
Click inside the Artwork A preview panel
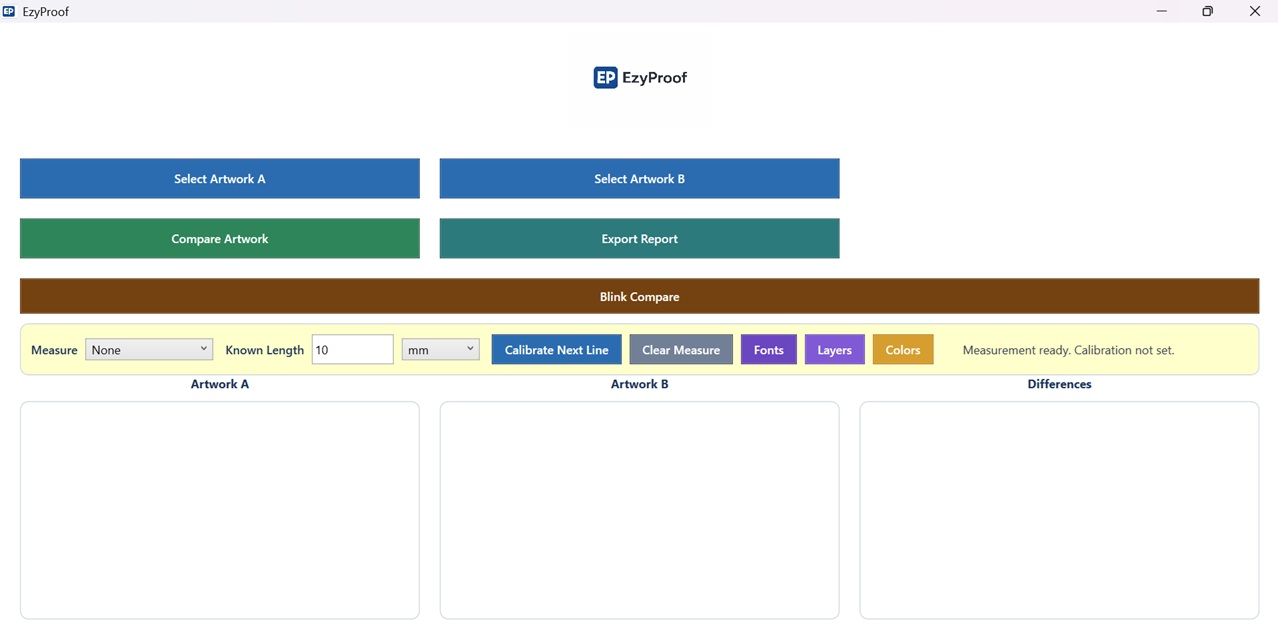(219, 509)
